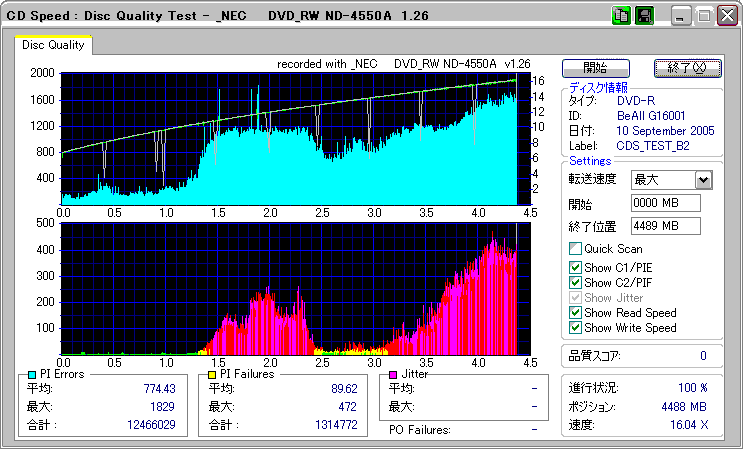Click the 開始 start position MB field
The width and height of the screenshot is (743, 449).
click(665, 203)
